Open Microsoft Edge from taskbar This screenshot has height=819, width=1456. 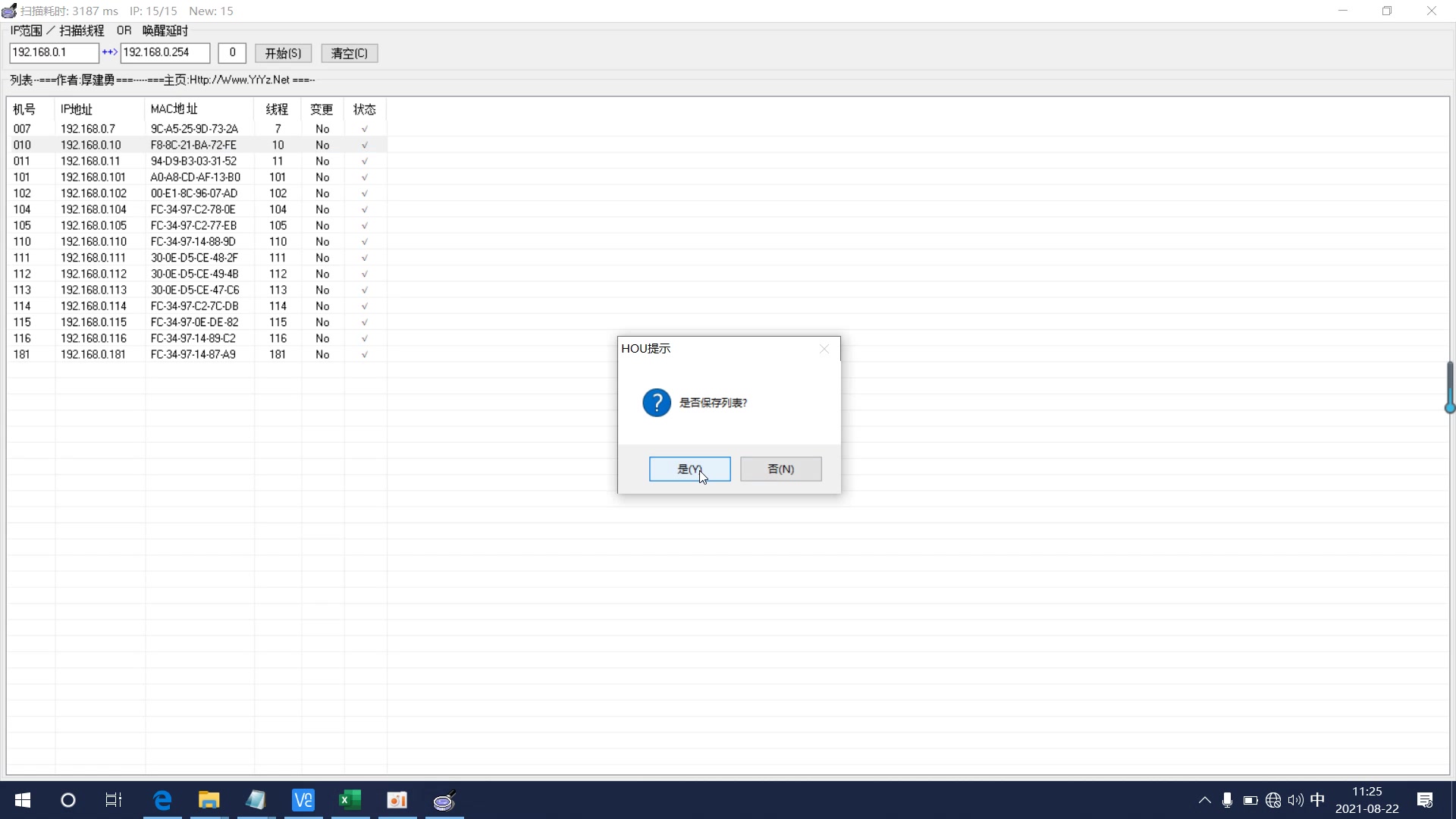[162, 800]
